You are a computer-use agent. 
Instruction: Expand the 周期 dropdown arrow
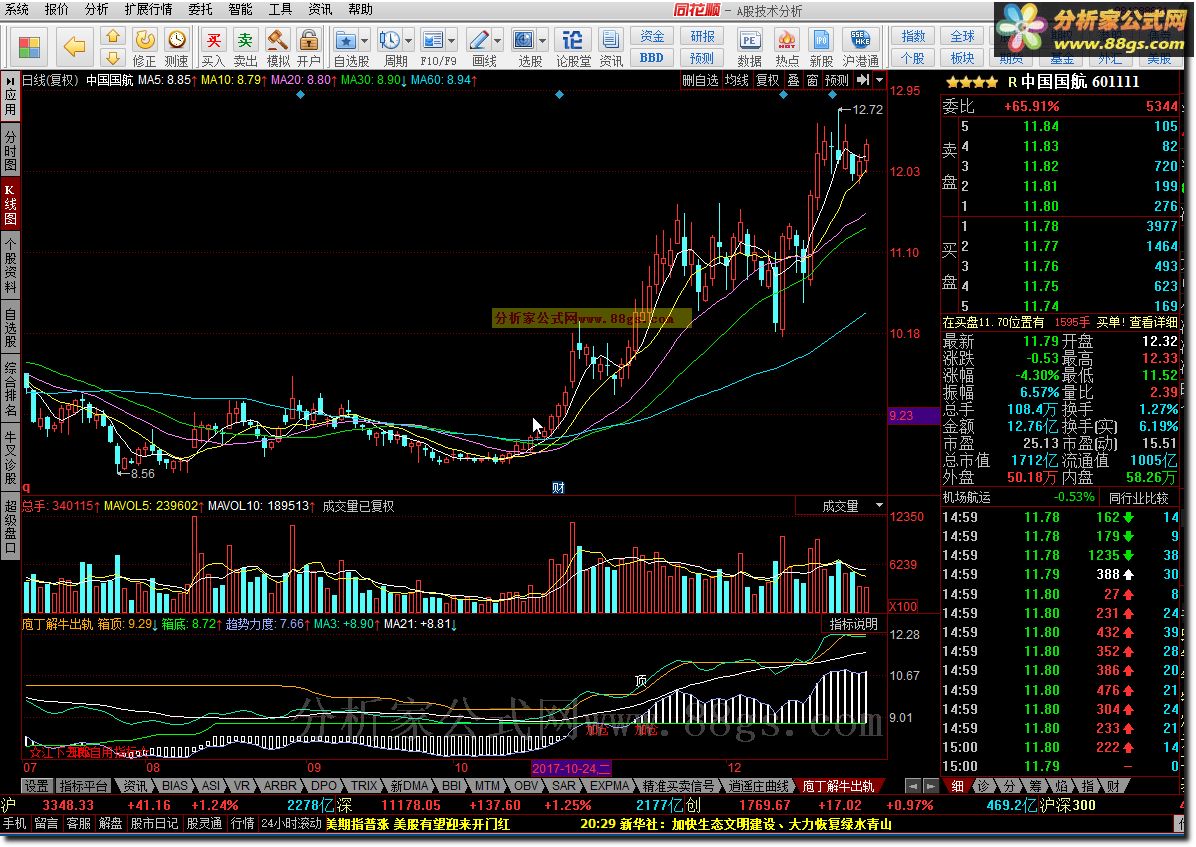click(409, 40)
